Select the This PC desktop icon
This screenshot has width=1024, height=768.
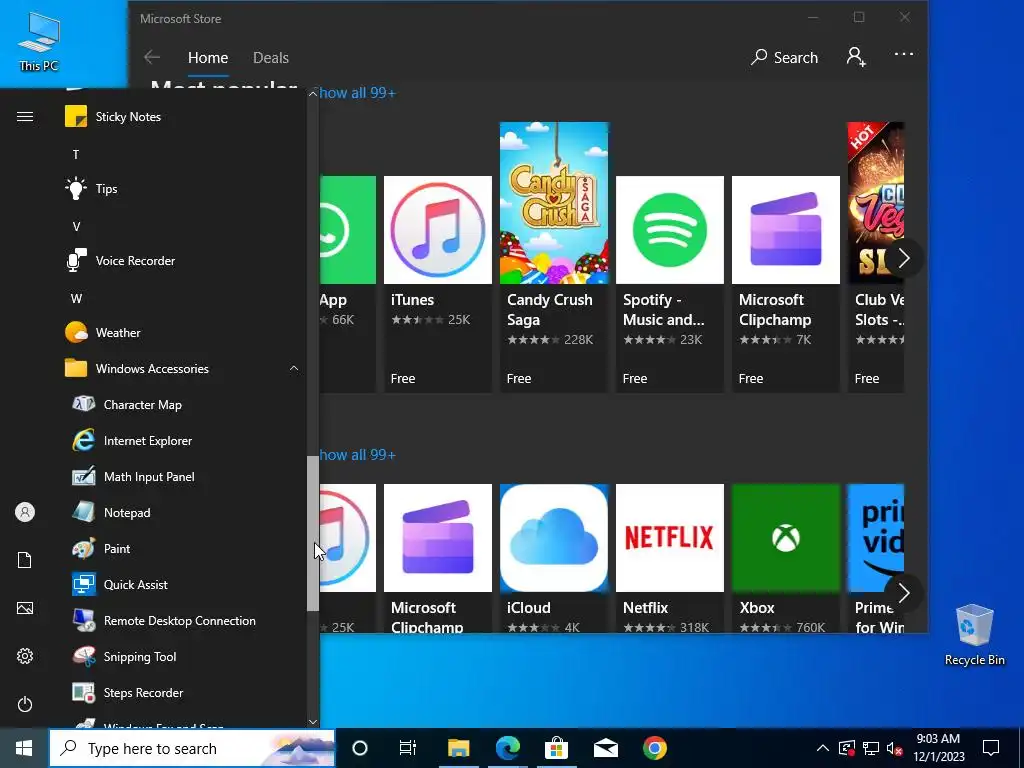[x=39, y=42]
